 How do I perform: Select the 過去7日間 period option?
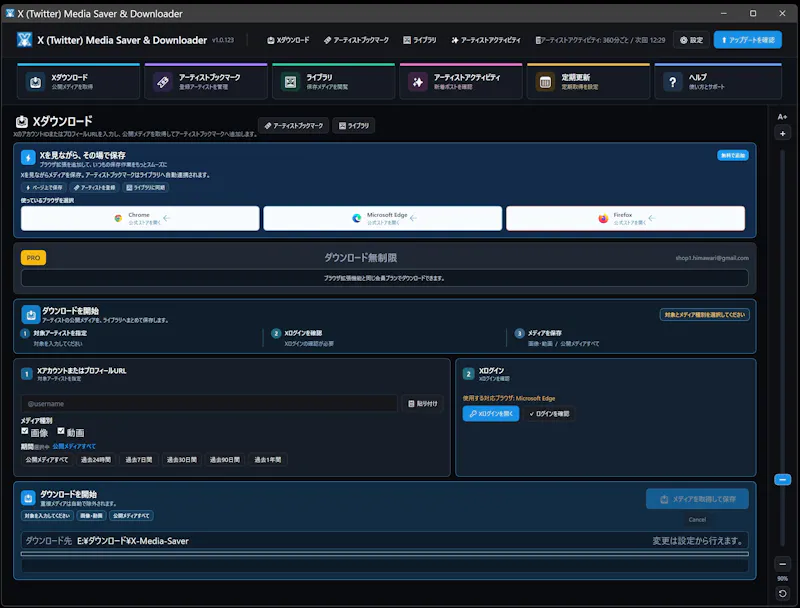click(139, 460)
